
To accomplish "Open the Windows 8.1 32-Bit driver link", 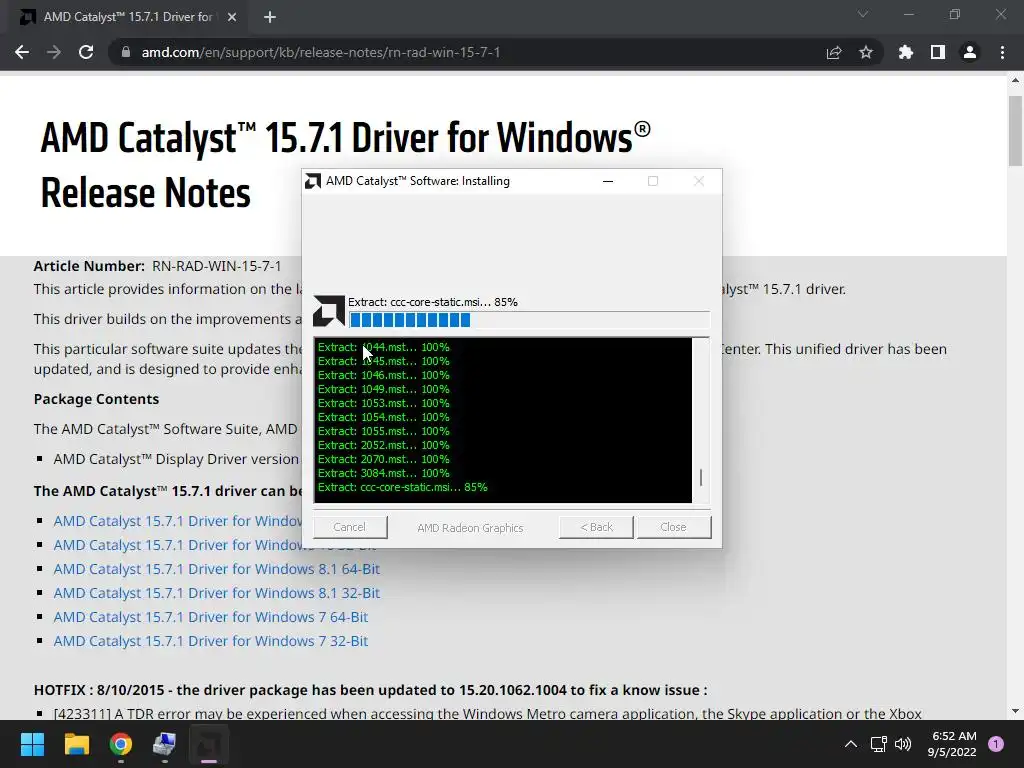I will point(217,593).
